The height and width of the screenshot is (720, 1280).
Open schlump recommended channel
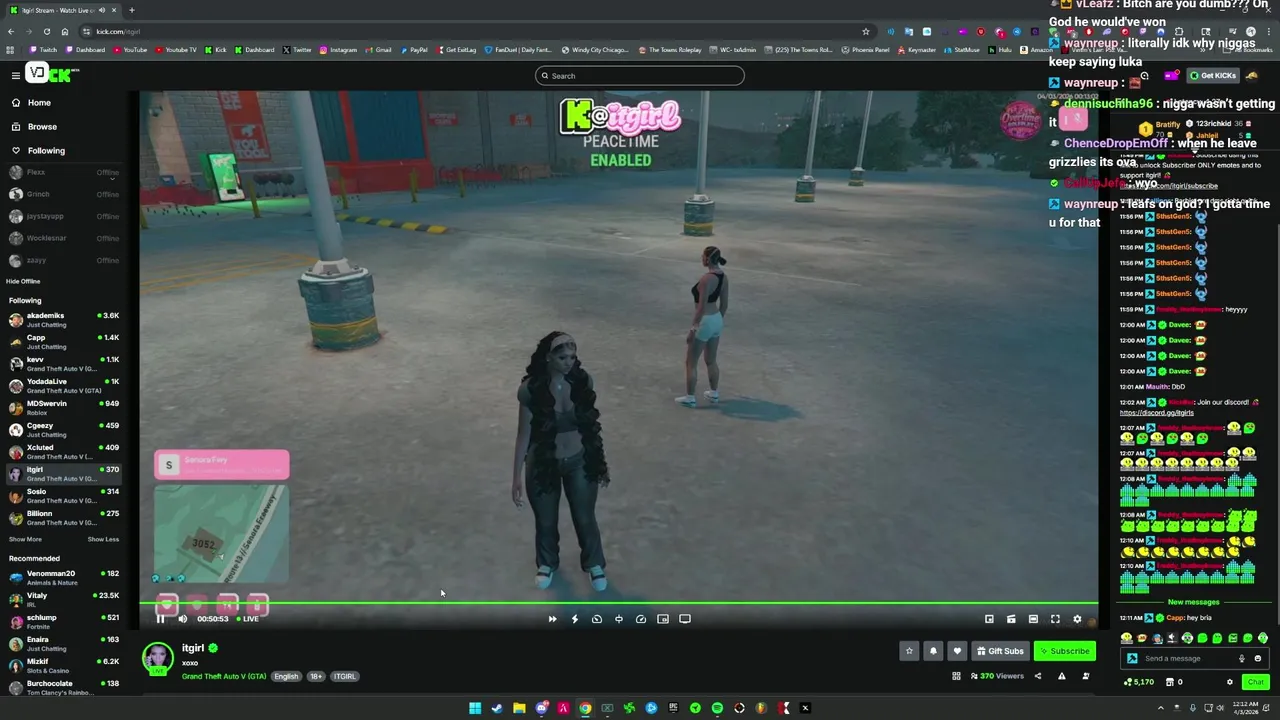[x=62, y=622]
